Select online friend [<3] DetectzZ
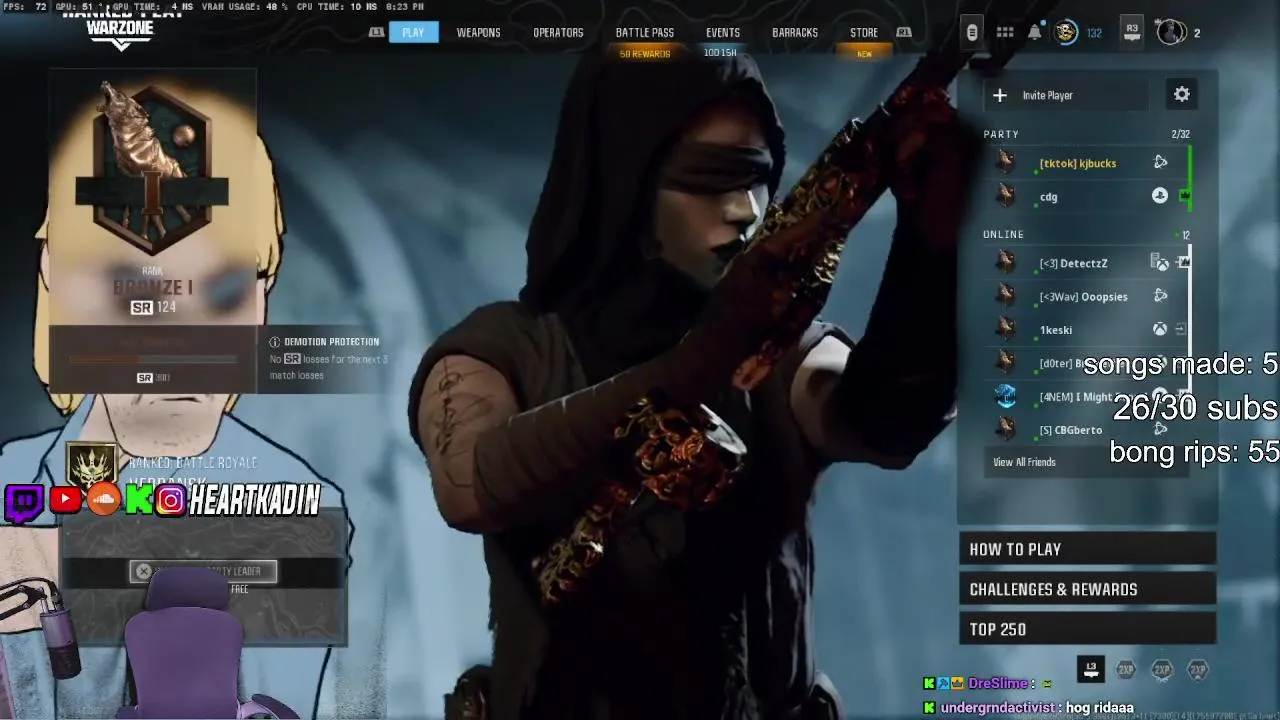This screenshot has height=720, width=1280. coord(1086,263)
